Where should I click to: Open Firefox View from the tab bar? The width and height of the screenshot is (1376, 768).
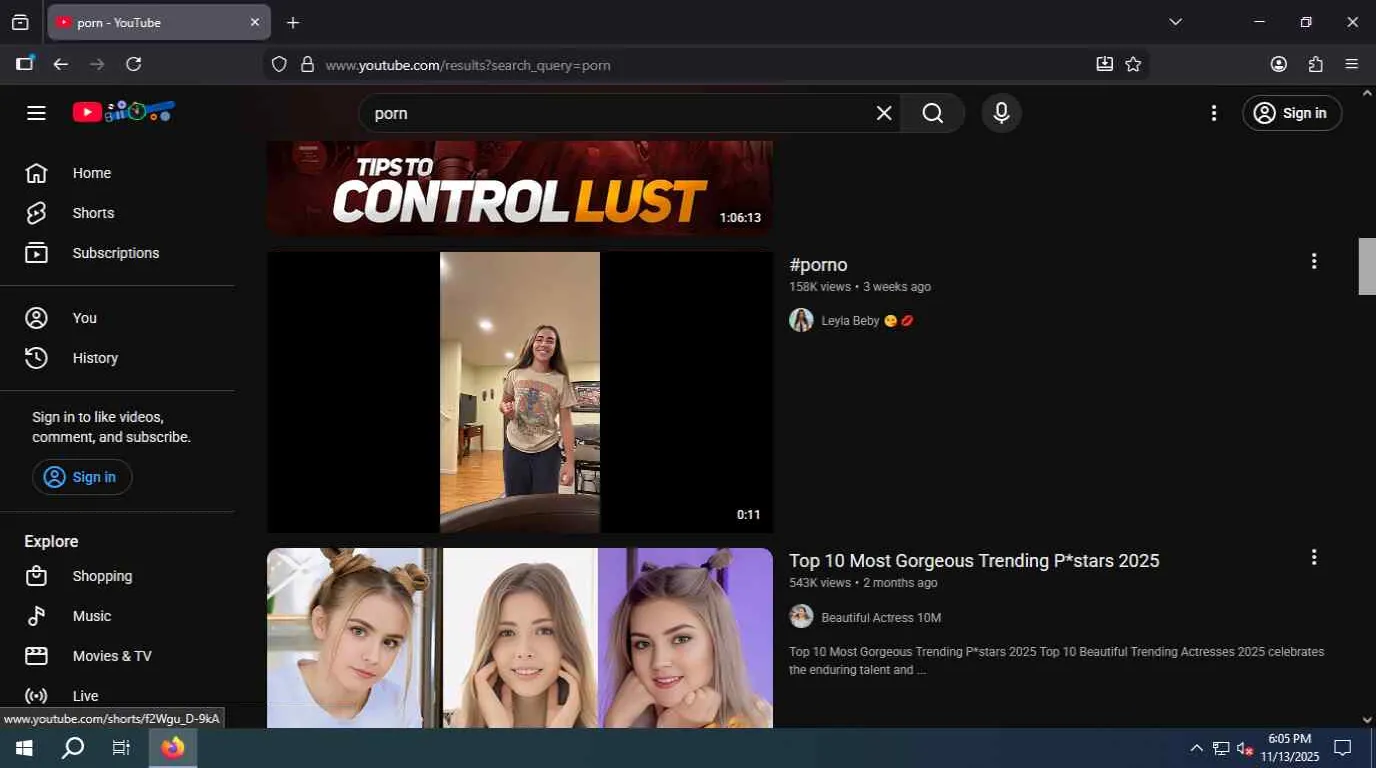[x=20, y=22]
